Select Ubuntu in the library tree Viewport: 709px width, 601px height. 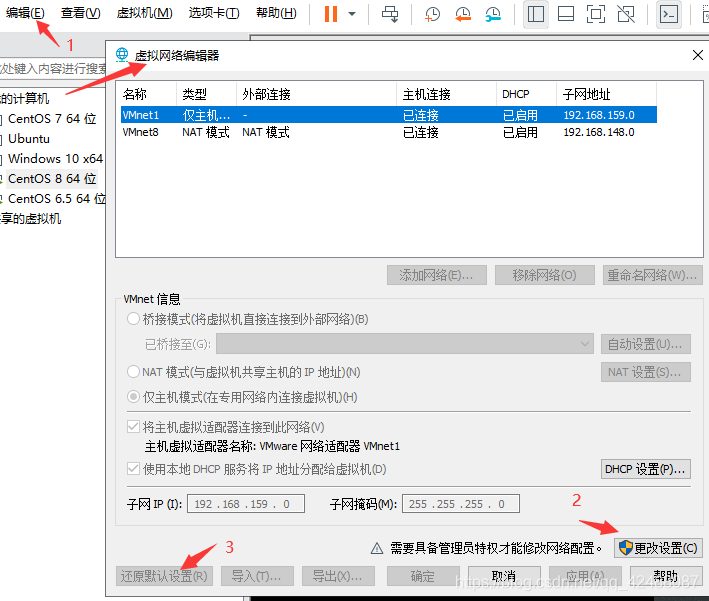(29, 138)
